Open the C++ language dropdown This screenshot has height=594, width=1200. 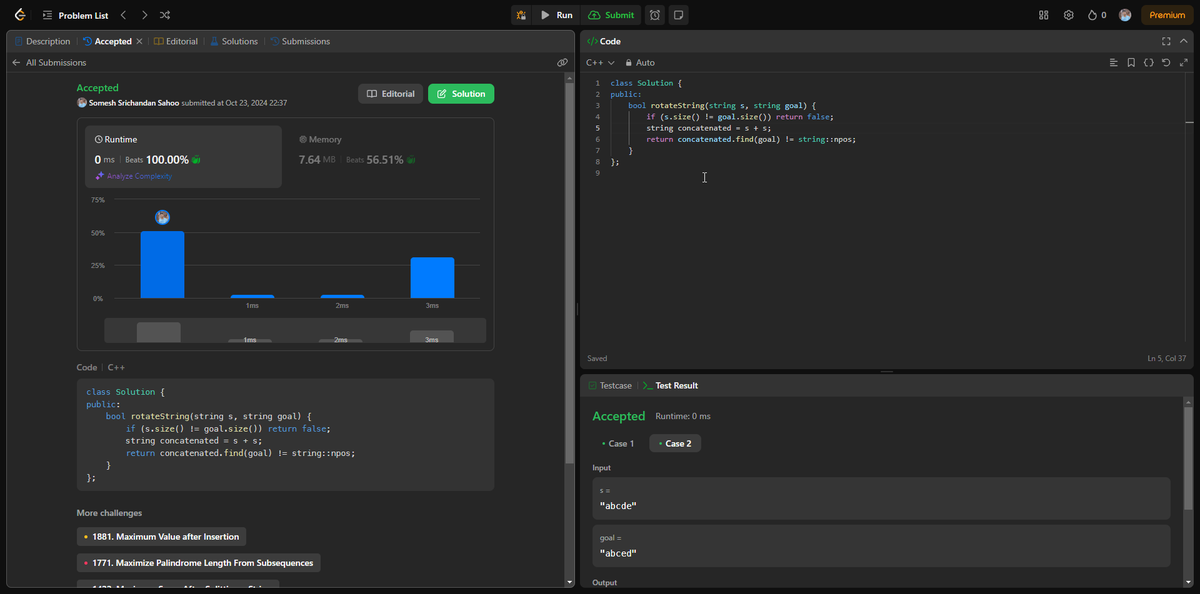[x=600, y=62]
